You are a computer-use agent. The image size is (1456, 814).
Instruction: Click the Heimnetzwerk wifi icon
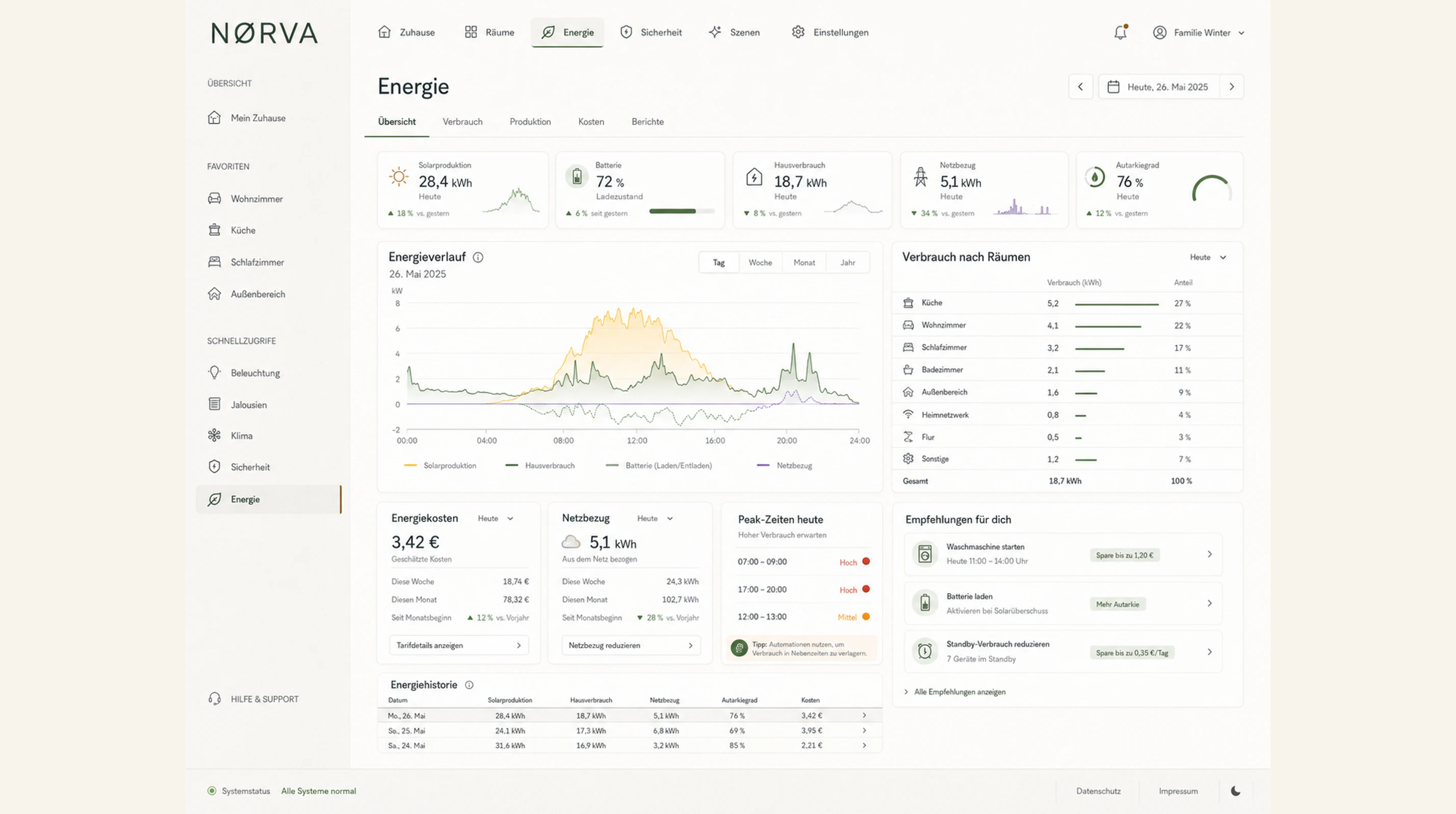[908, 414]
